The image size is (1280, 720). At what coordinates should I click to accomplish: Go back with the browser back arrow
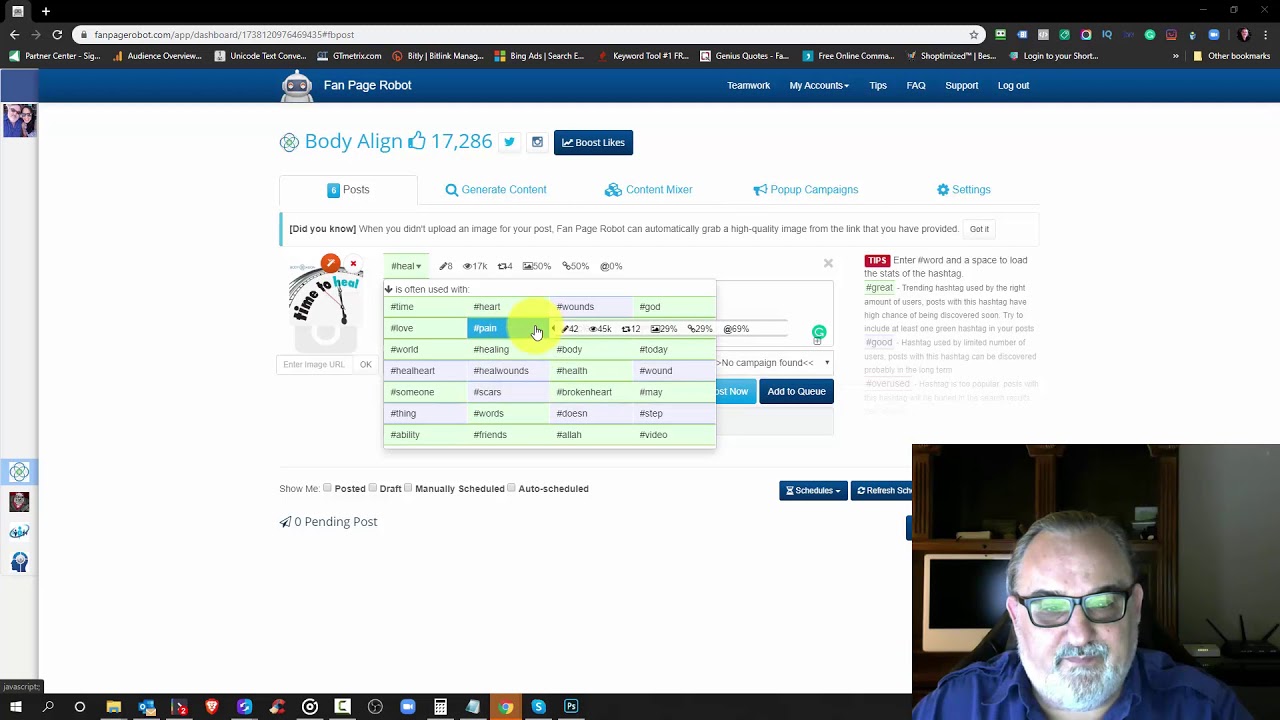14,34
